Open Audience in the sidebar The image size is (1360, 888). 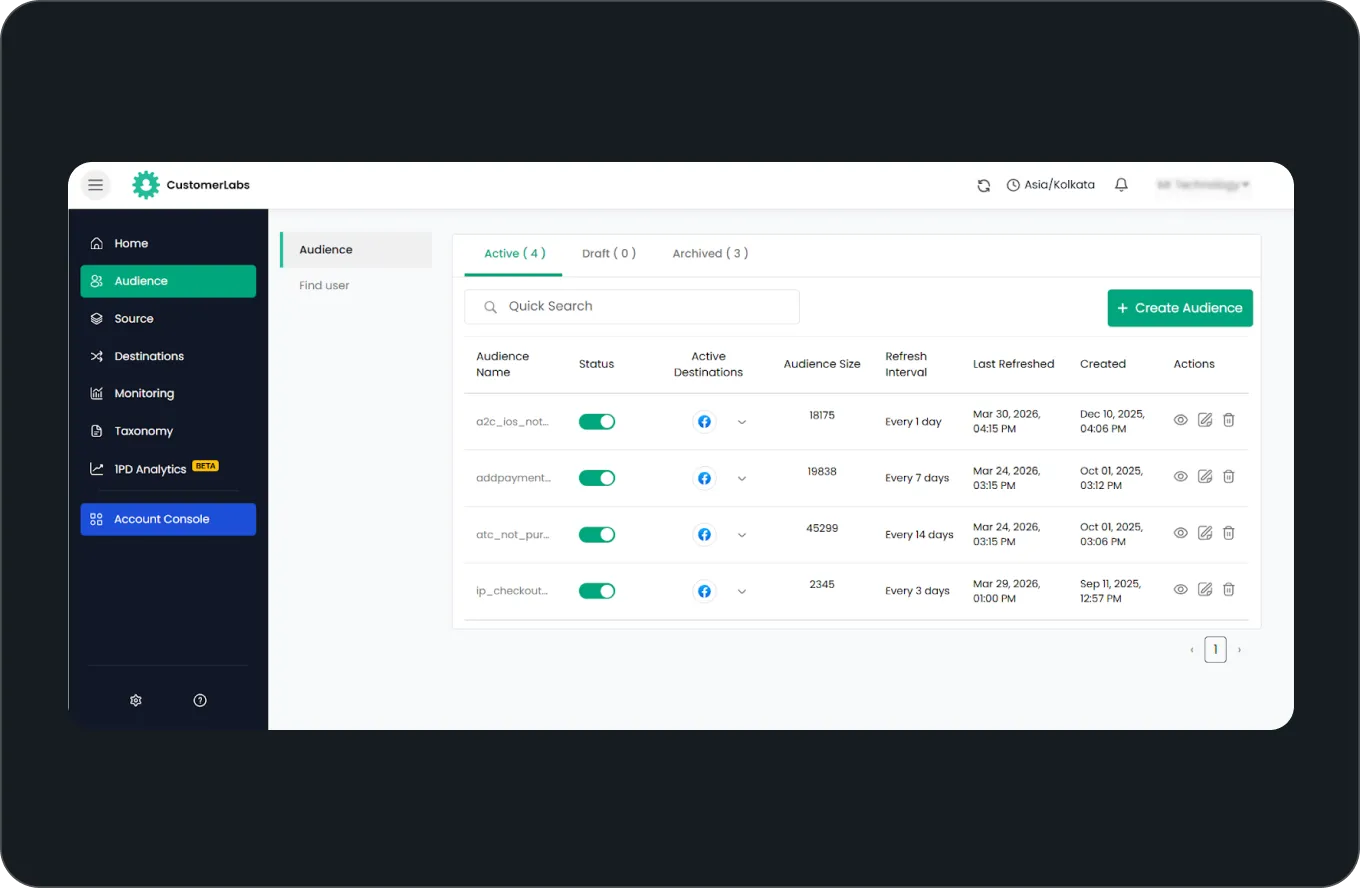coord(168,281)
